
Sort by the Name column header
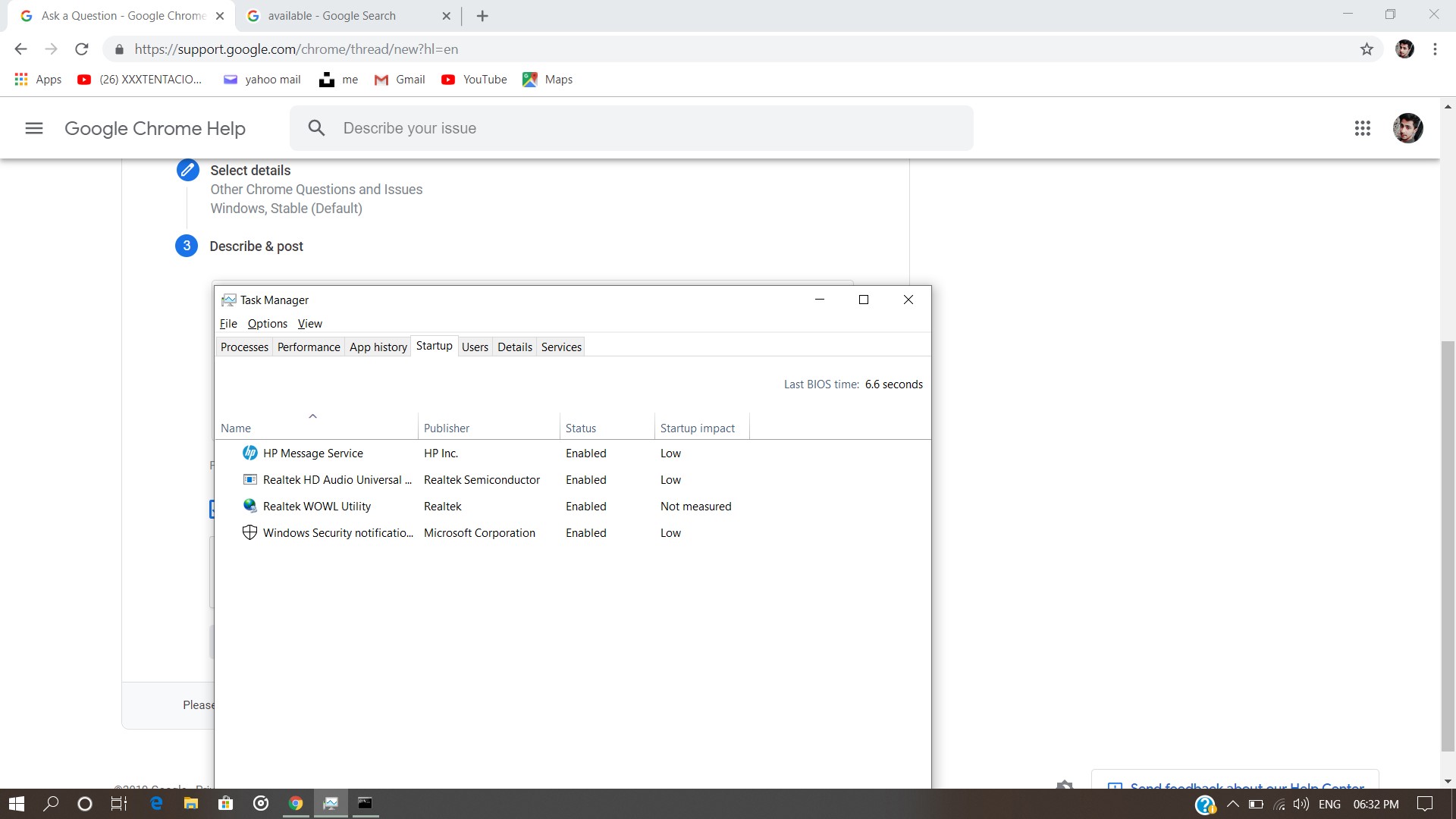pos(316,428)
